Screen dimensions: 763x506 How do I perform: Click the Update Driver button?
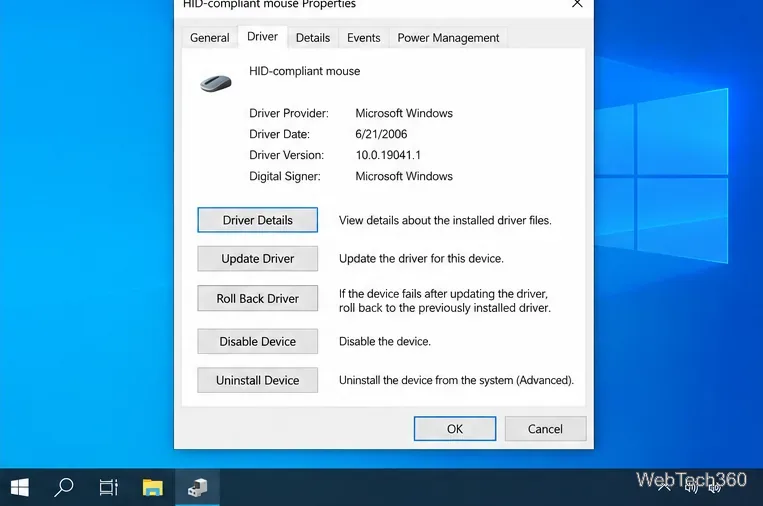point(257,258)
